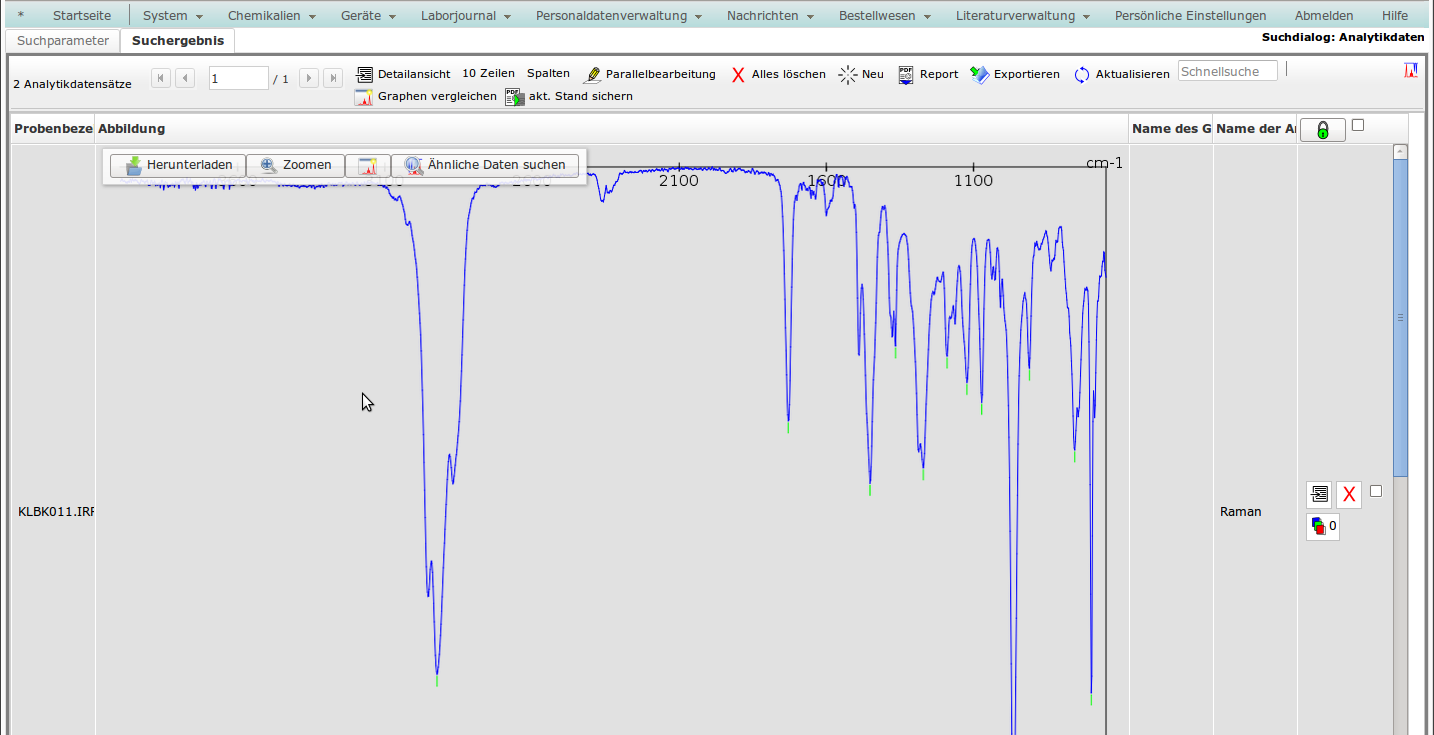
Task: Click the Ähnliche Daten suchen button
Action: [x=485, y=165]
